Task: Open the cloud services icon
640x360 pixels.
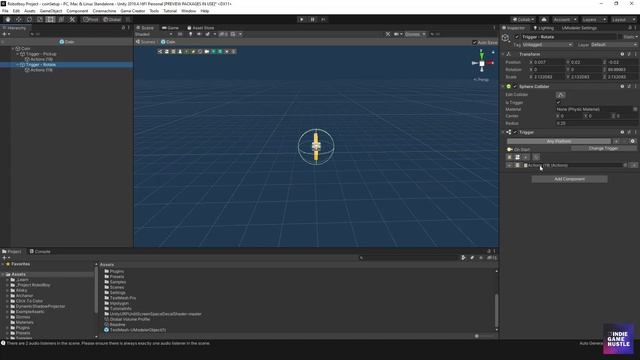Action: (544, 20)
